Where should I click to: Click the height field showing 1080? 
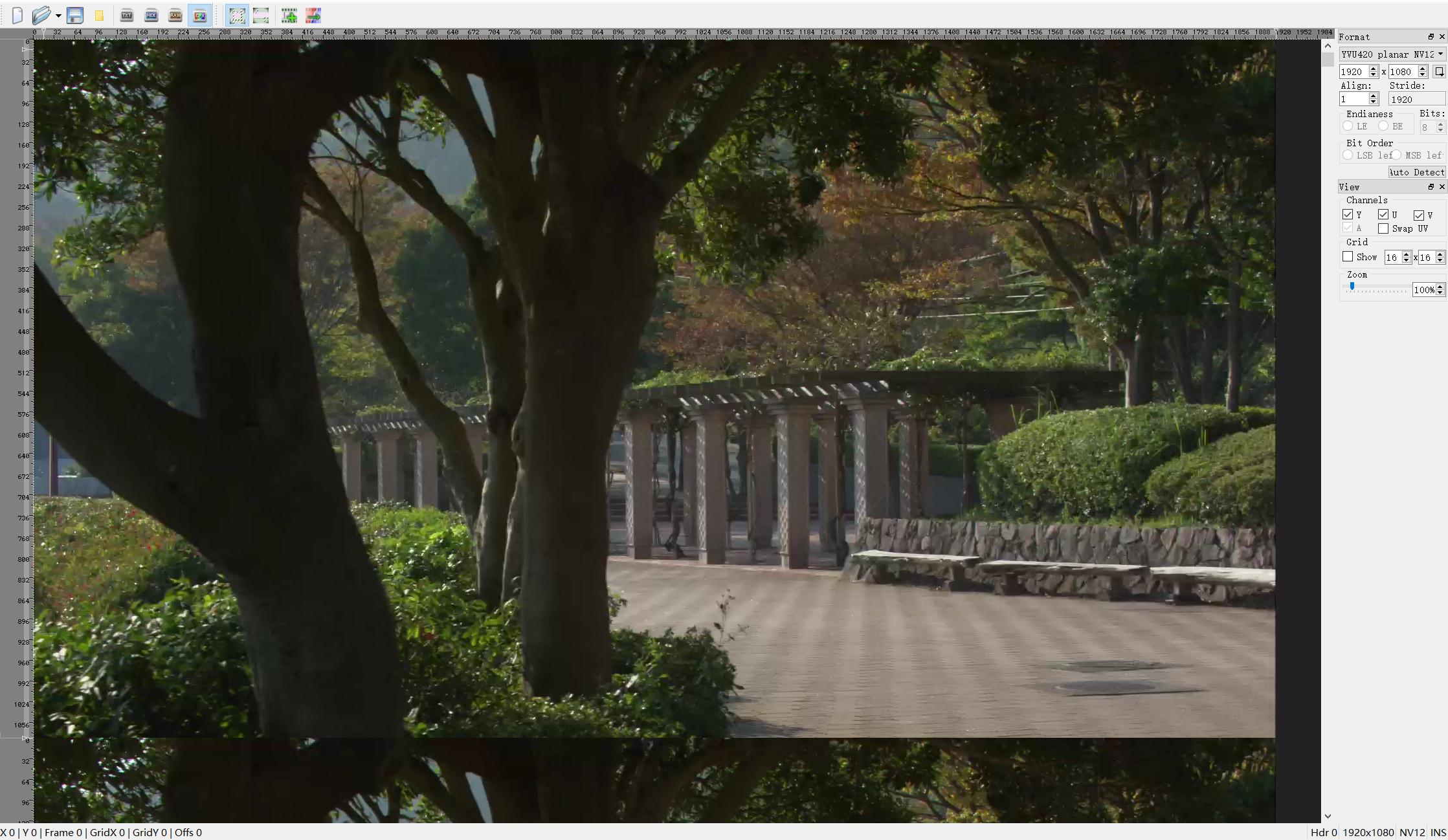click(x=1403, y=72)
